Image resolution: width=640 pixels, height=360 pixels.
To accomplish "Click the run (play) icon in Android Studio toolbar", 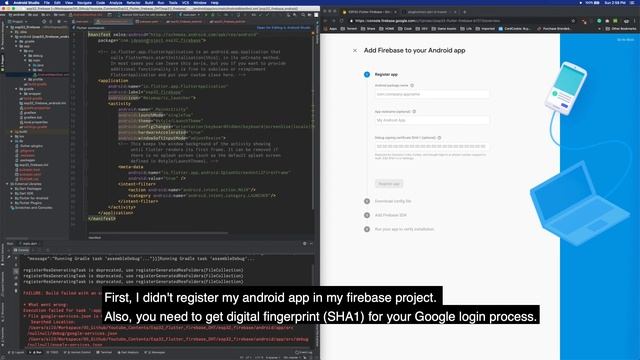I will click(206, 15).
